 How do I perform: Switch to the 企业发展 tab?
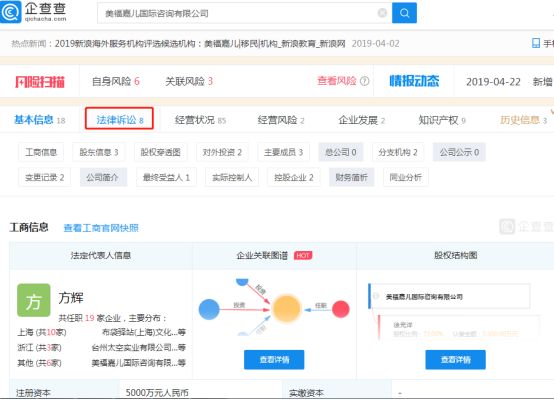pyautogui.click(x=361, y=120)
